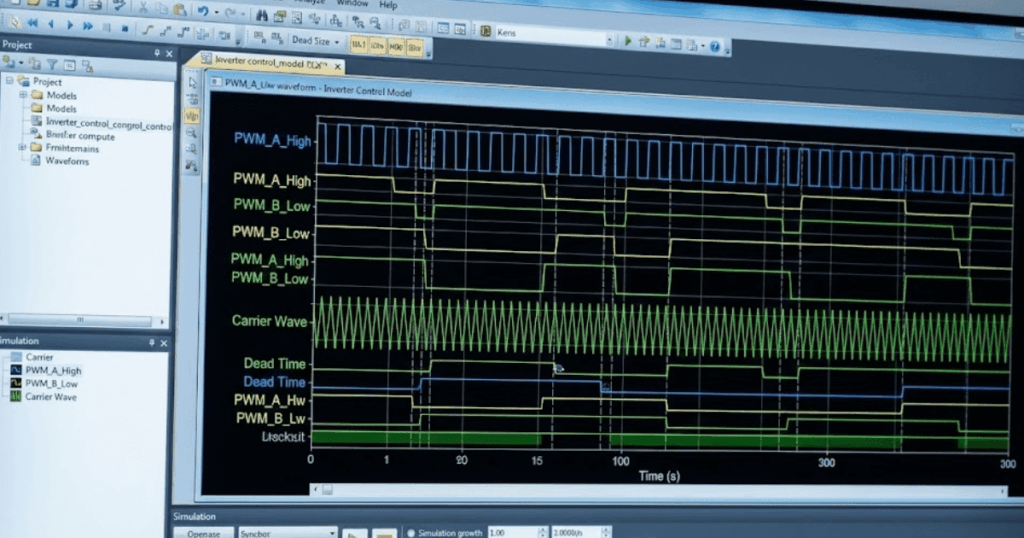The height and width of the screenshot is (538, 1024).
Task: Click the binoculars Find icon in the toolbar
Action: pyautogui.click(x=262, y=15)
